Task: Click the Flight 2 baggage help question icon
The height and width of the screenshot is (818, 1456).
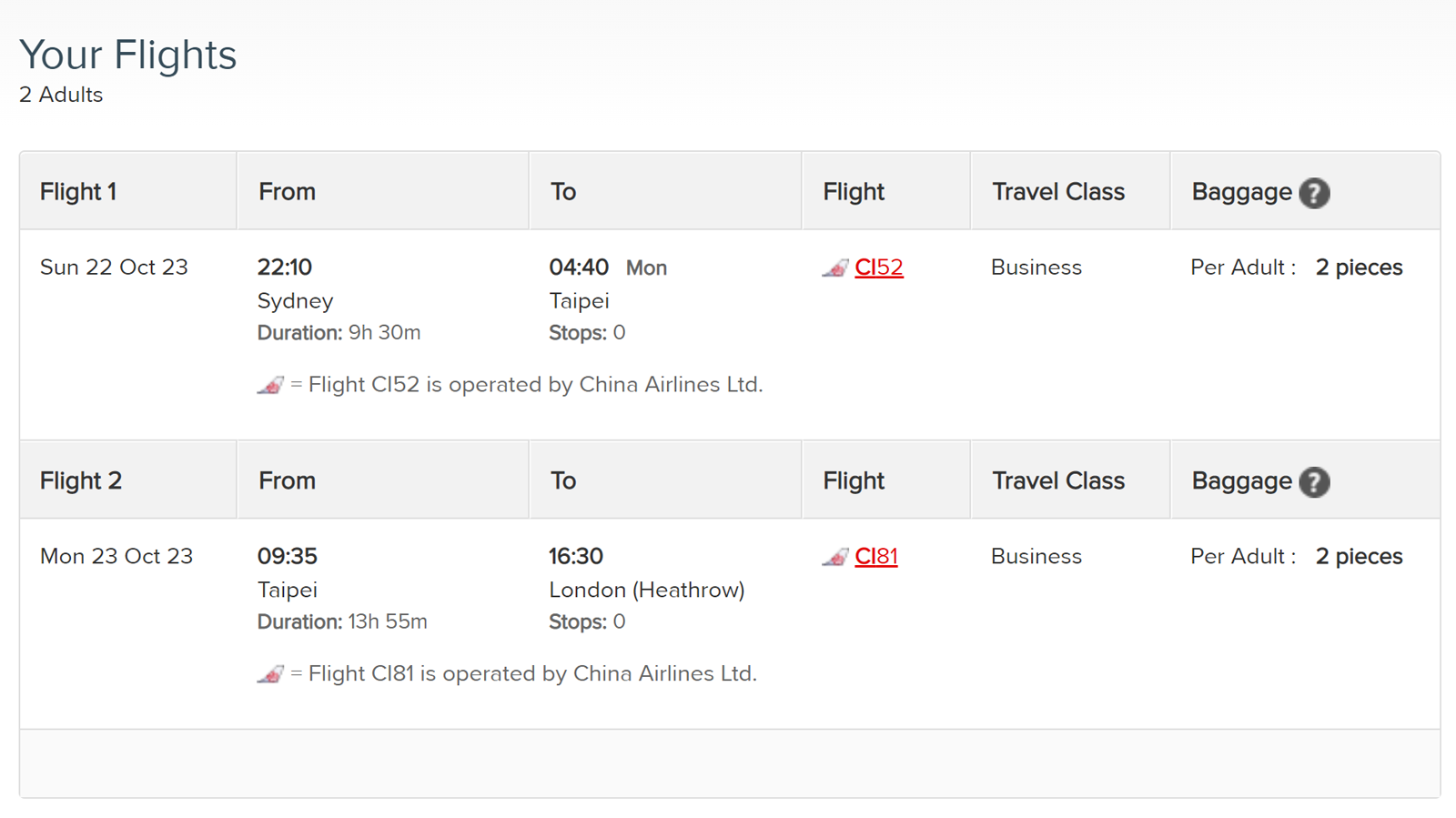Action: click(1314, 482)
